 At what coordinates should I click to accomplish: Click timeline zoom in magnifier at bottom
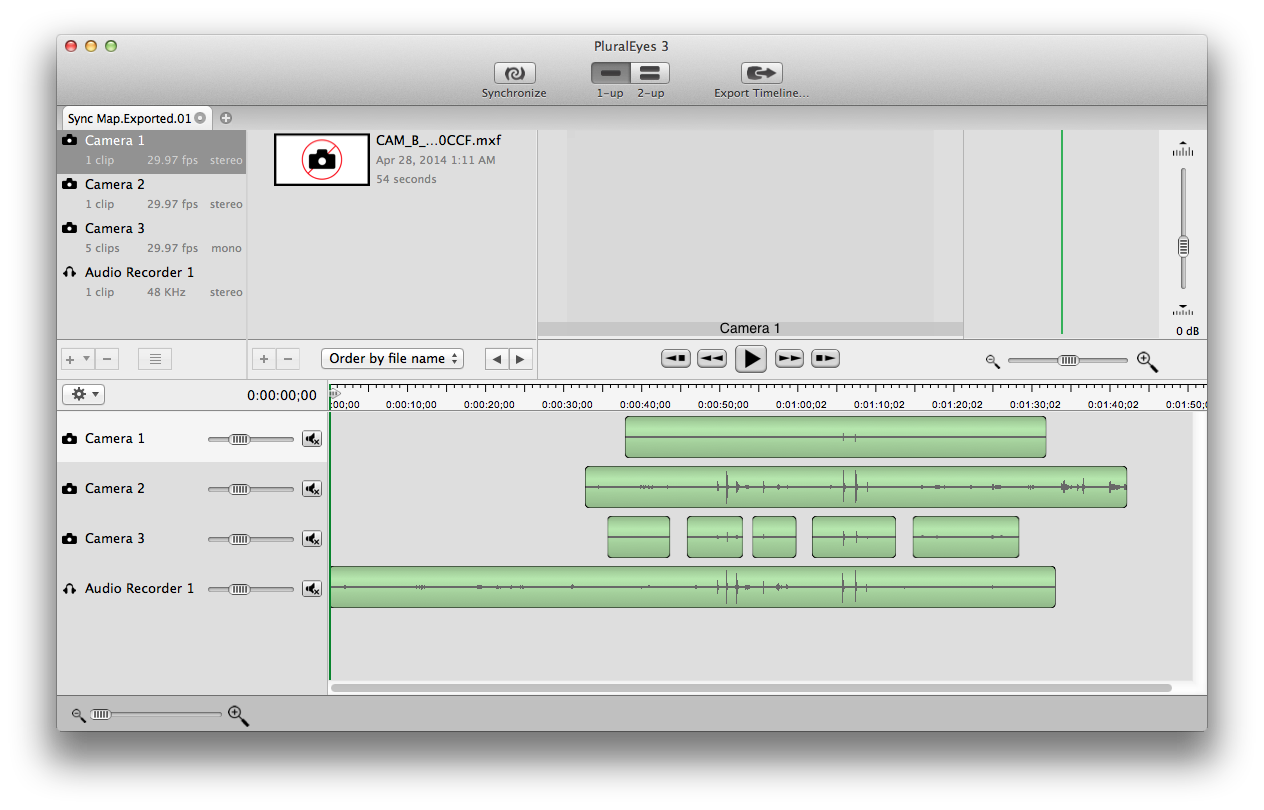click(238, 716)
